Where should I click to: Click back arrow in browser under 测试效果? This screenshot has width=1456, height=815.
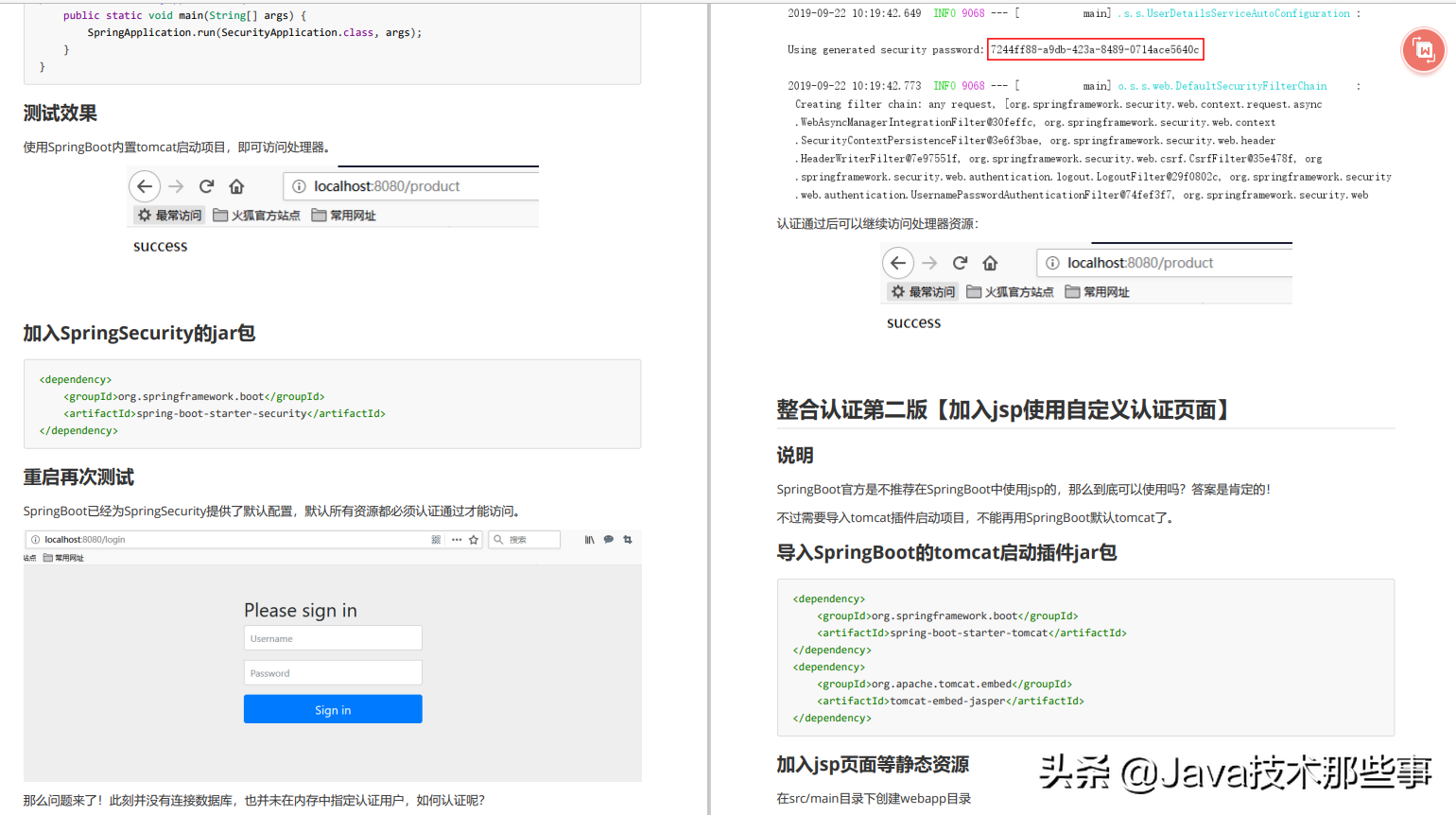tap(145, 186)
